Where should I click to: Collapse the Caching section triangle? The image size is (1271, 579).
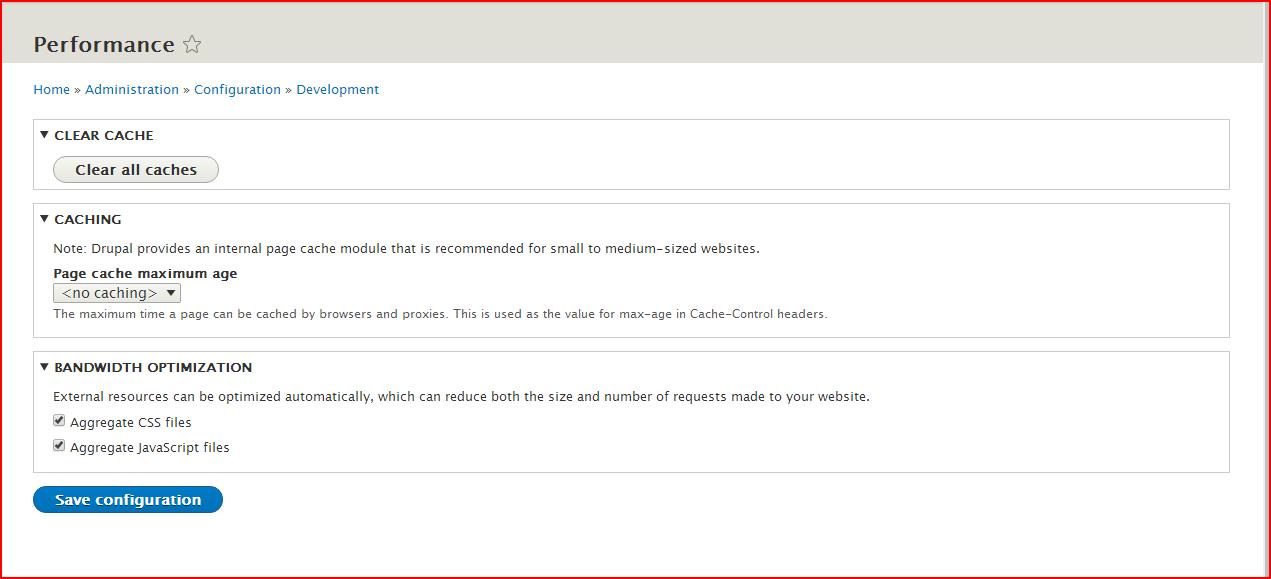click(44, 218)
